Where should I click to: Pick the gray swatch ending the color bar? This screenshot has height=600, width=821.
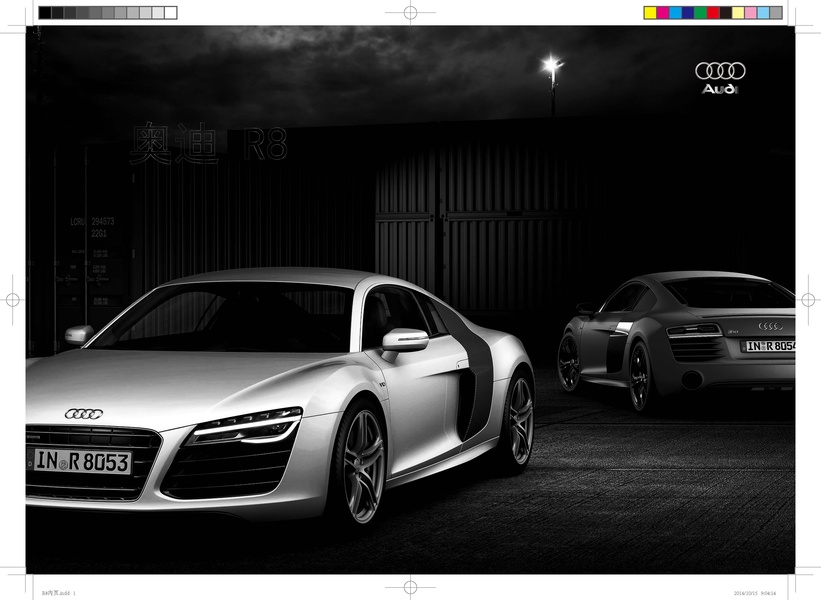pos(776,13)
